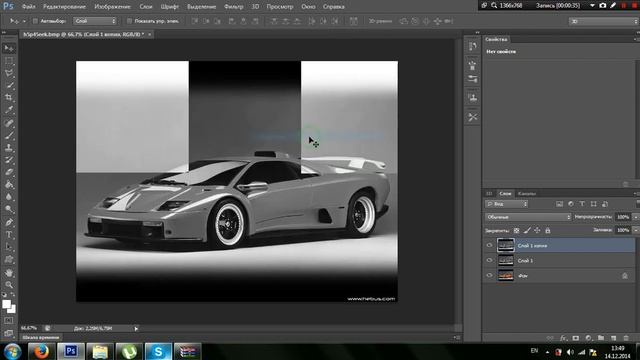
Task: Click the screenshot camera icon in recorder bar
Action: pos(602,6)
